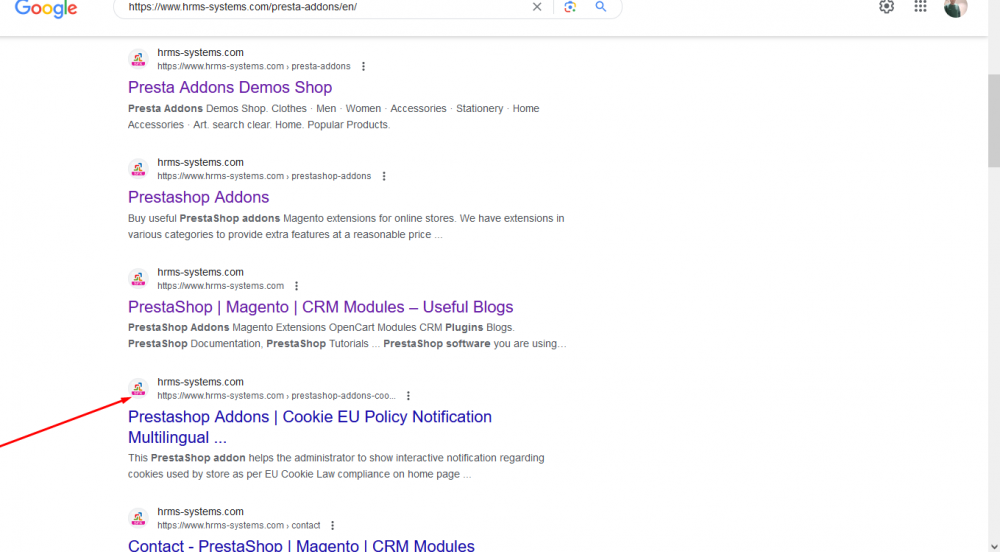Screen dimensions: 1000x552
Task: Open three-dot menu for presta-addons result
Action: (x=364, y=66)
